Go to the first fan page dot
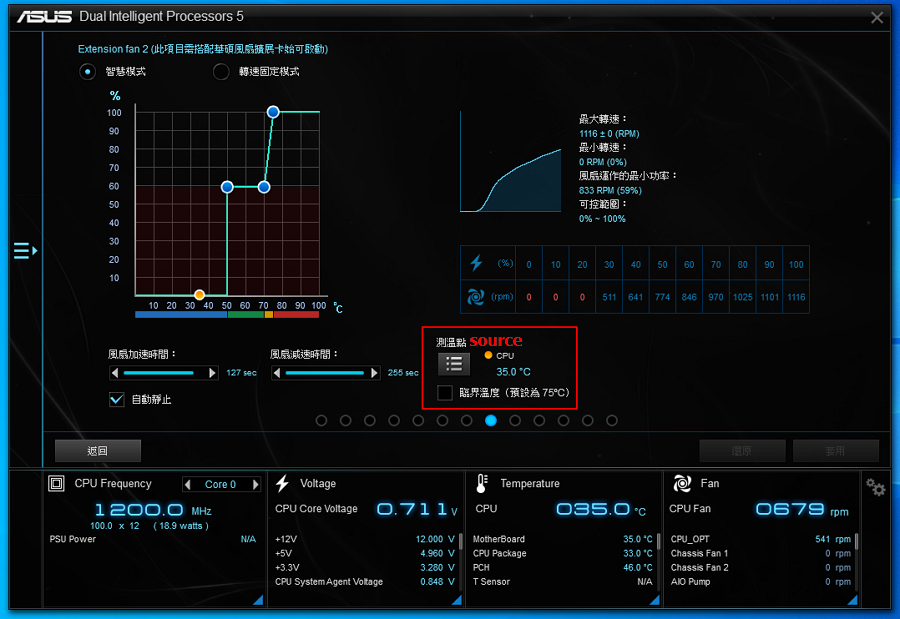Screen dimensions: 900x619 321,421
